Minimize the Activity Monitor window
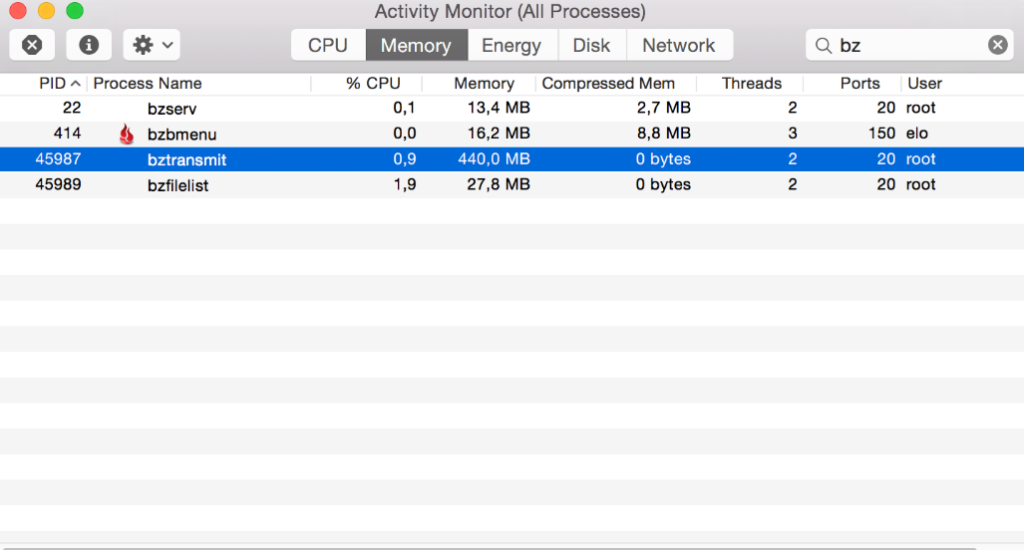1024x550 pixels. (46, 10)
